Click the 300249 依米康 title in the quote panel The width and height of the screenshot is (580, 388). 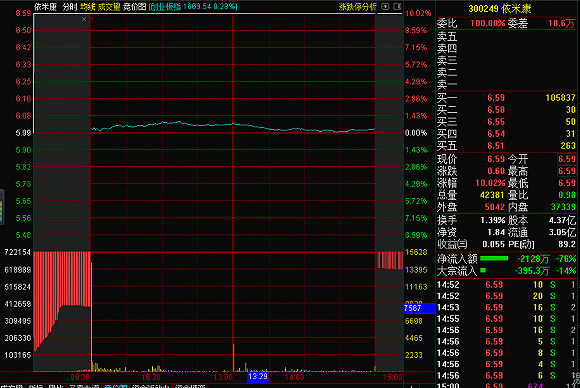coord(500,9)
